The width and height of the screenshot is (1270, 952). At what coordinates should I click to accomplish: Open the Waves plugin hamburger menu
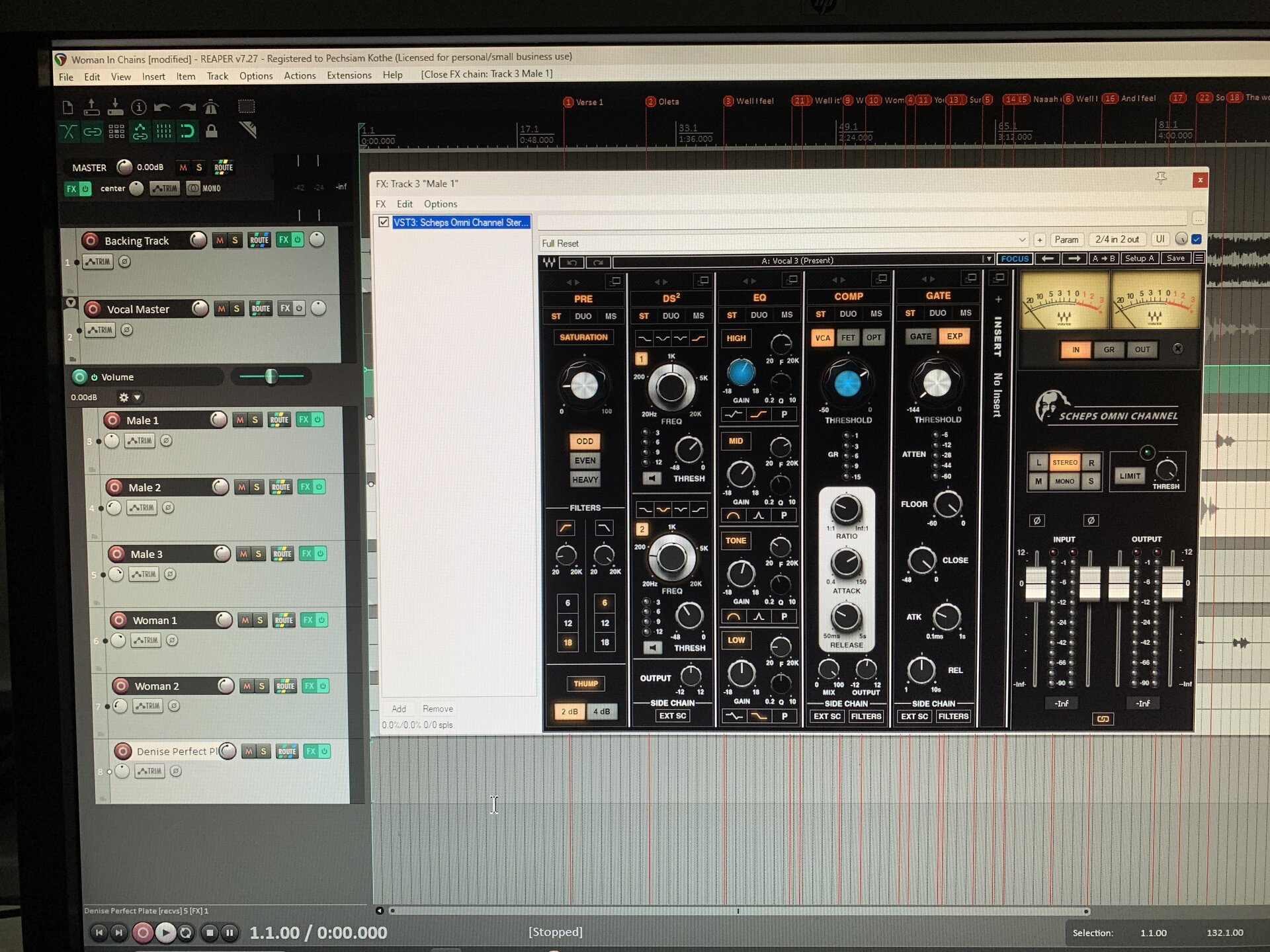coord(1199,258)
